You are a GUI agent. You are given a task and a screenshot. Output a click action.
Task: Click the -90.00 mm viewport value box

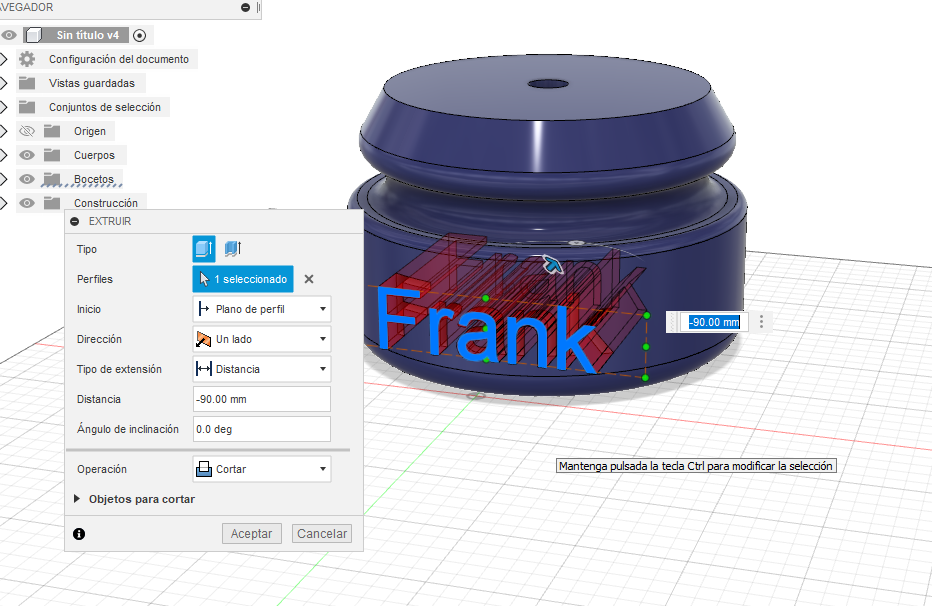click(714, 322)
